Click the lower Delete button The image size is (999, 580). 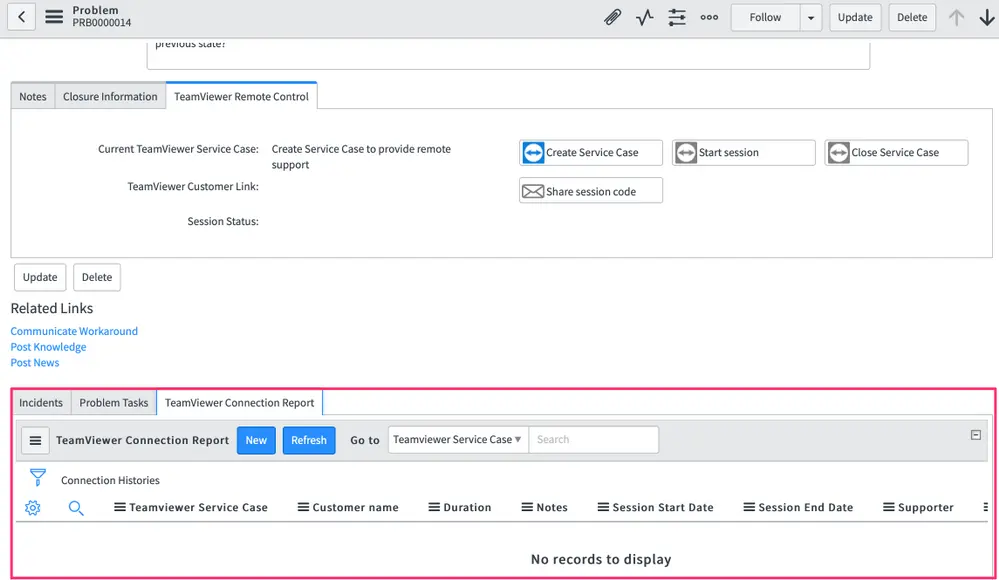pyautogui.click(x=97, y=277)
